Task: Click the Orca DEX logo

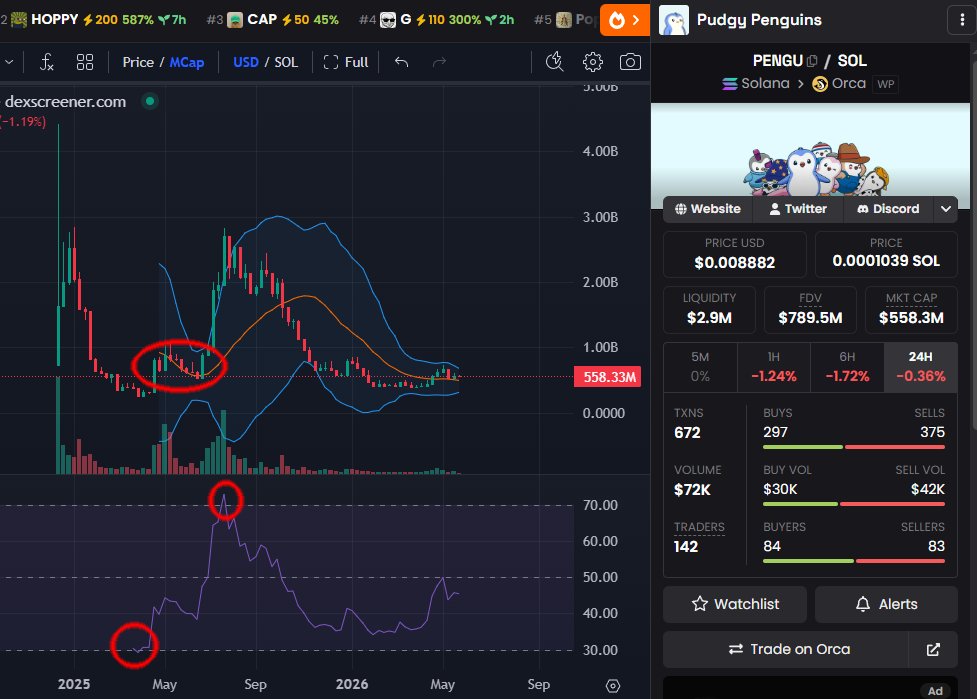Action: click(x=820, y=83)
